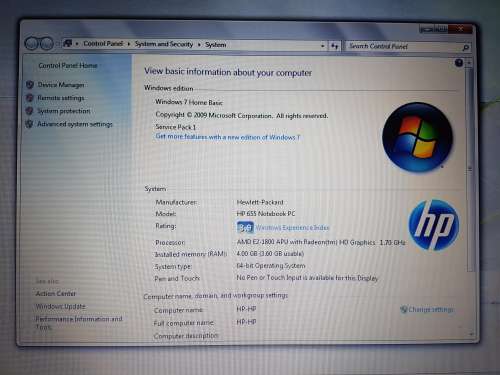
Task: Click the 3.9 rating score badge
Action: coord(245,228)
